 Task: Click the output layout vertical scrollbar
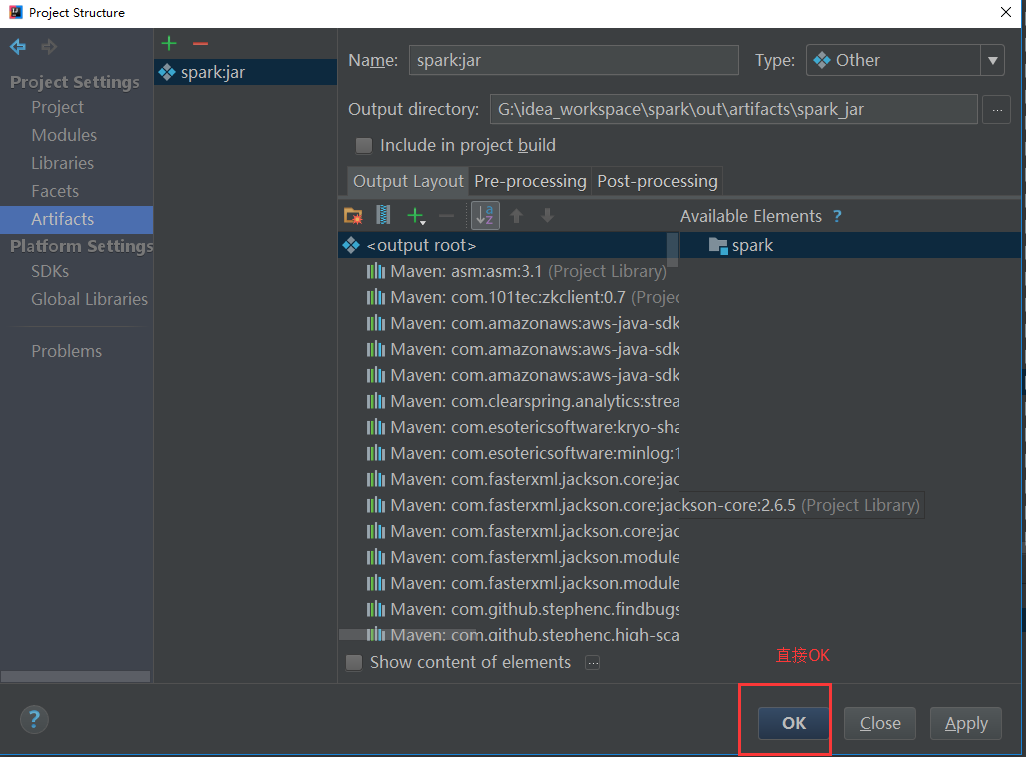click(672, 250)
